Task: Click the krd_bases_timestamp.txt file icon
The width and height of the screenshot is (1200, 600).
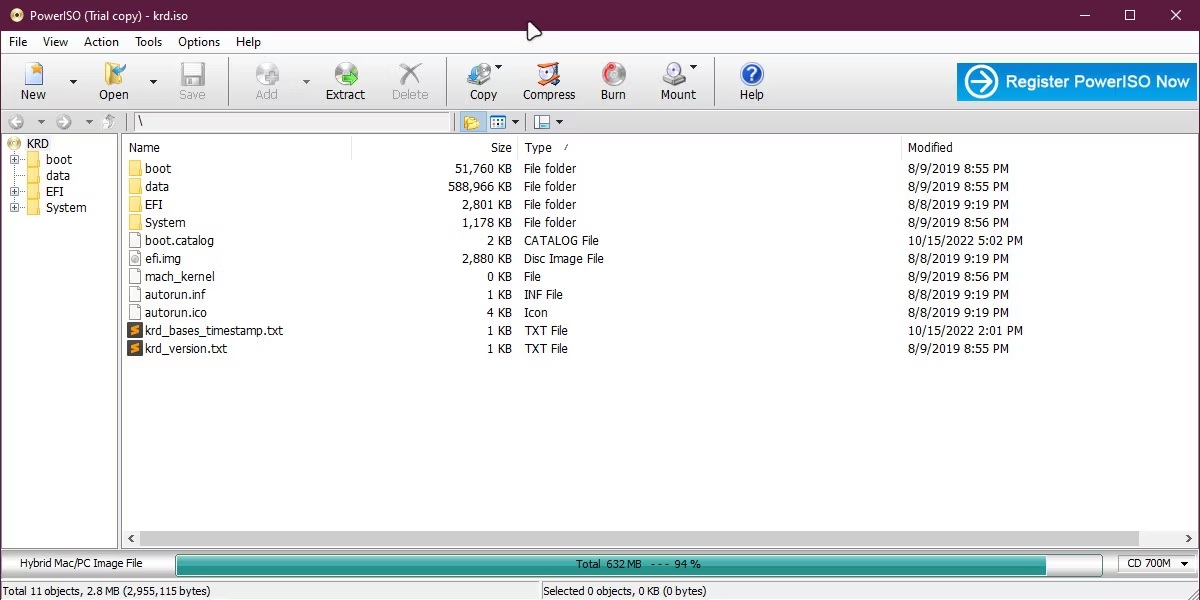Action: click(x=136, y=330)
